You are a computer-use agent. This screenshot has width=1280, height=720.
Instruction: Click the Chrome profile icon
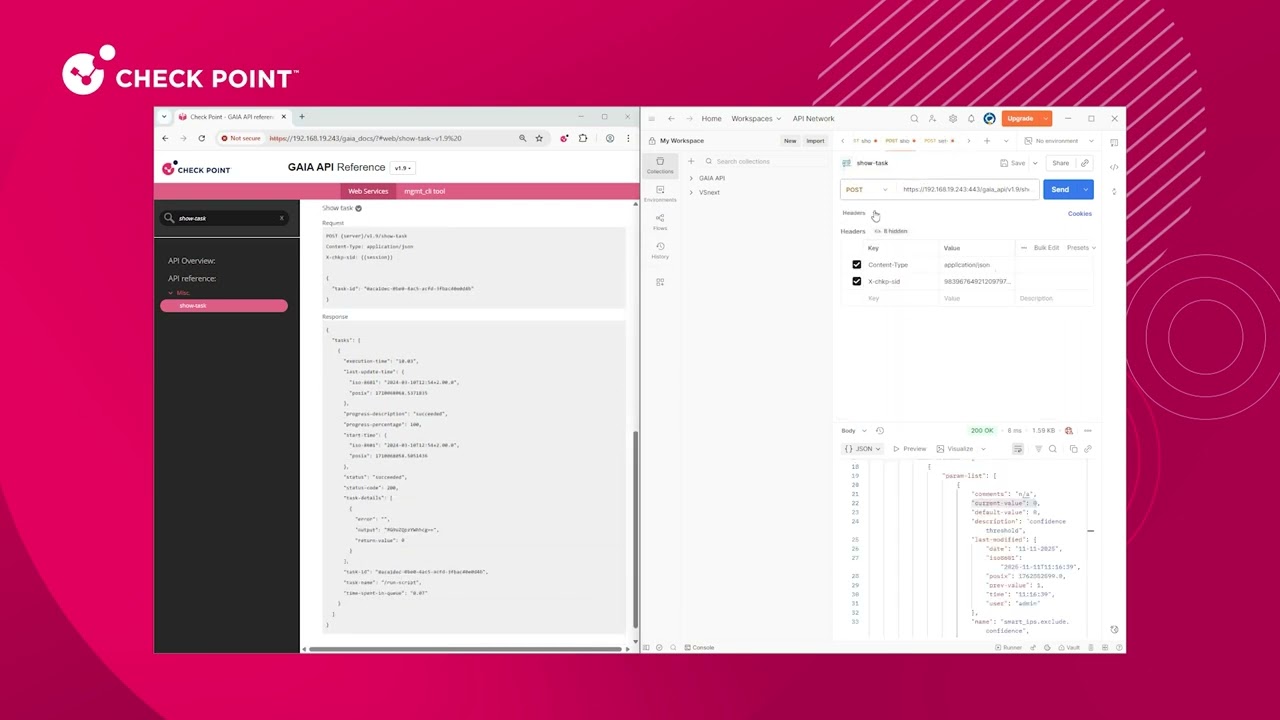click(609, 138)
